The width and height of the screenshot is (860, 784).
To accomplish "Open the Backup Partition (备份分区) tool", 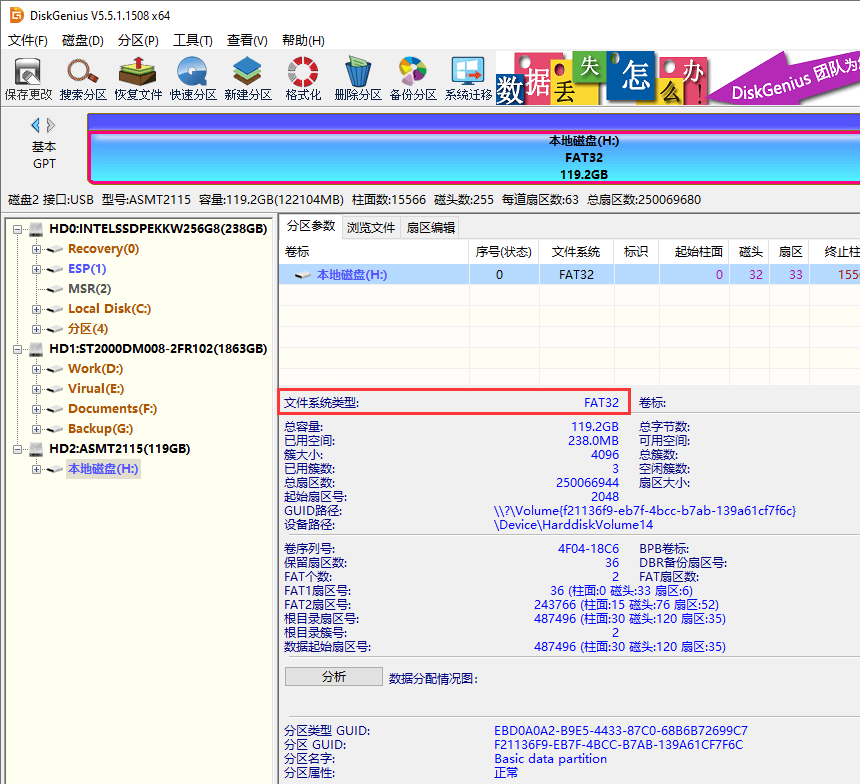I will (x=413, y=79).
